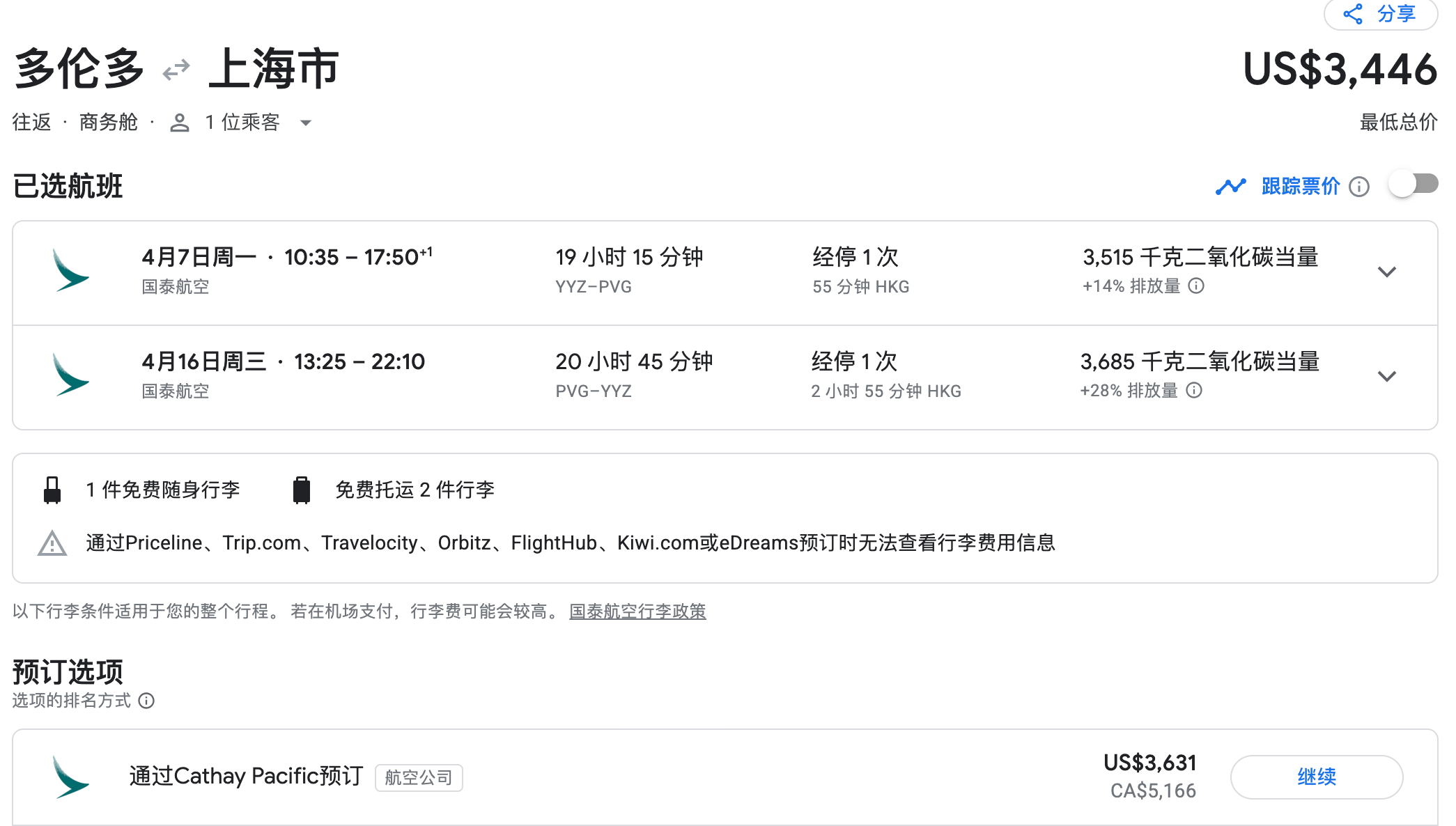Screen dimensions: 1456x826
Task: Click the 最低总价 label
Action: pyautogui.click(x=1399, y=123)
